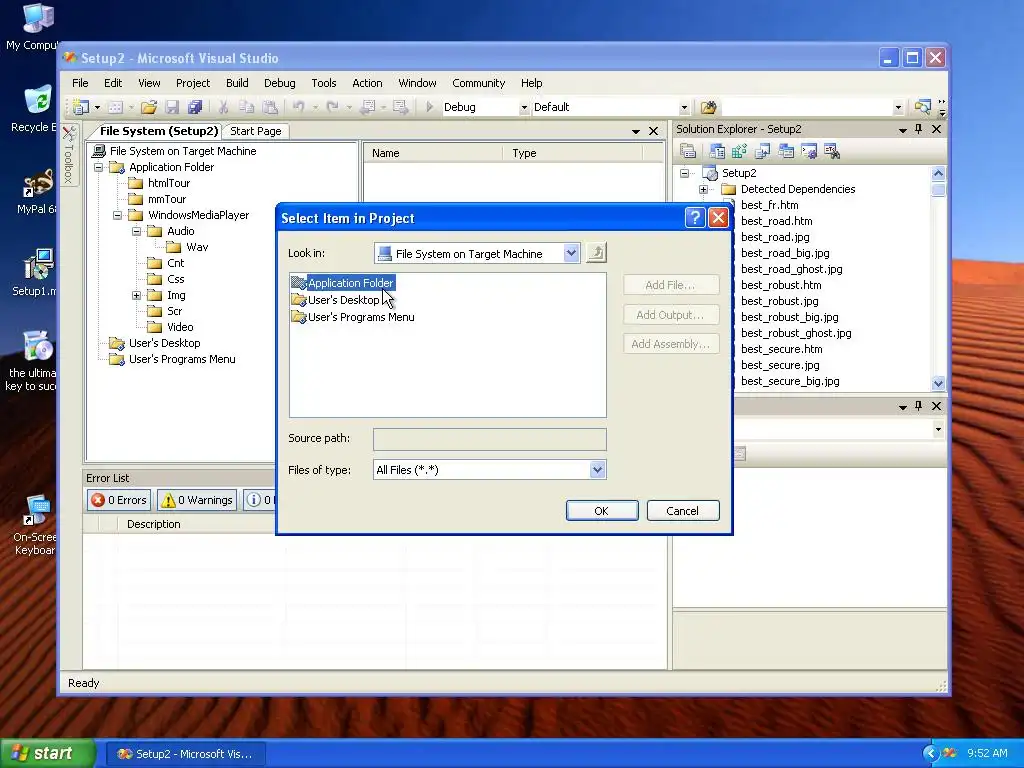Click the third Solution Explorer toolbar icon
The image size is (1024, 768).
739,152
